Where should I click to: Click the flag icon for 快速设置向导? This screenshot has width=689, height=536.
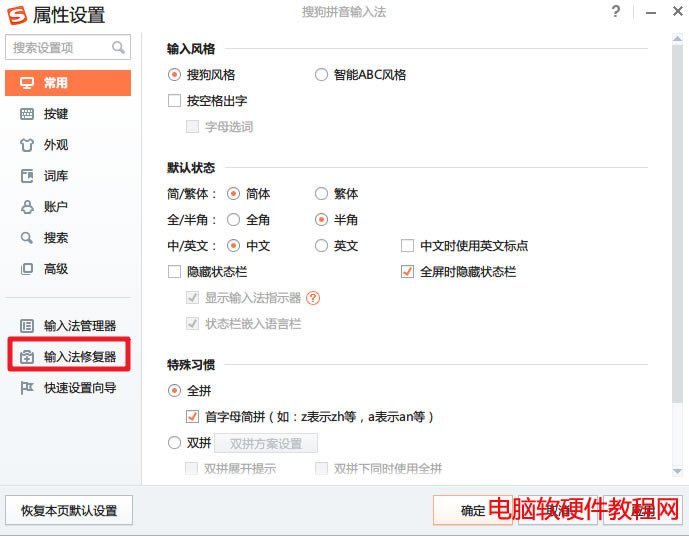pyautogui.click(x=27, y=388)
